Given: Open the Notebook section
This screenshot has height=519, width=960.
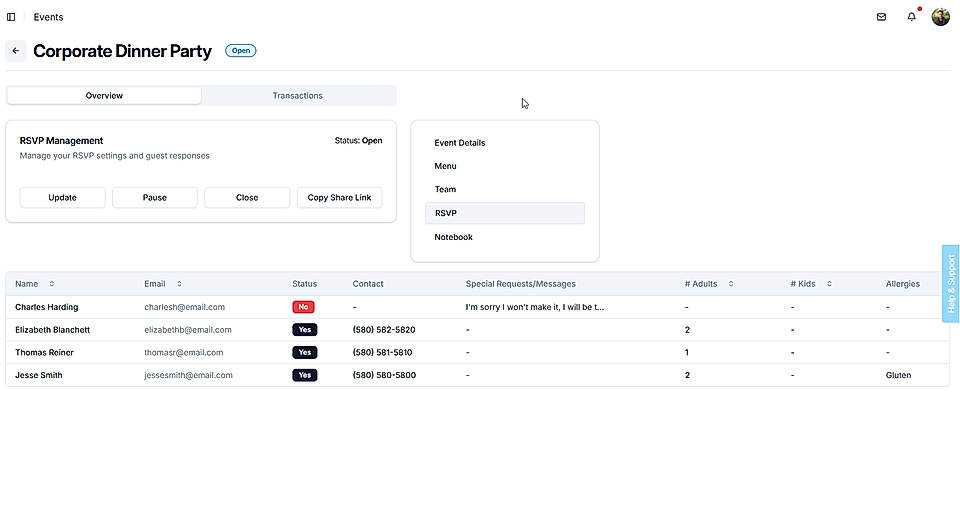Looking at the screenshot, I should coord(454,237).
